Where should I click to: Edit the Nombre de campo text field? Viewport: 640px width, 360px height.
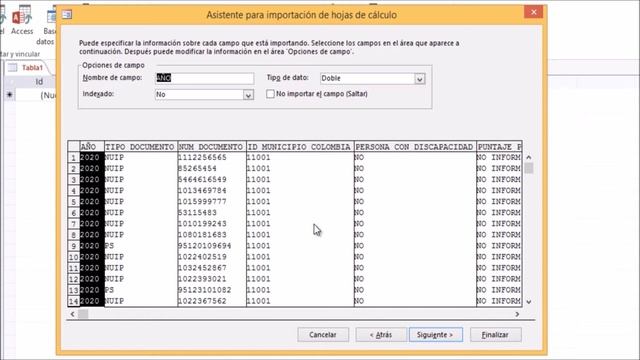(x=204, y=78)
